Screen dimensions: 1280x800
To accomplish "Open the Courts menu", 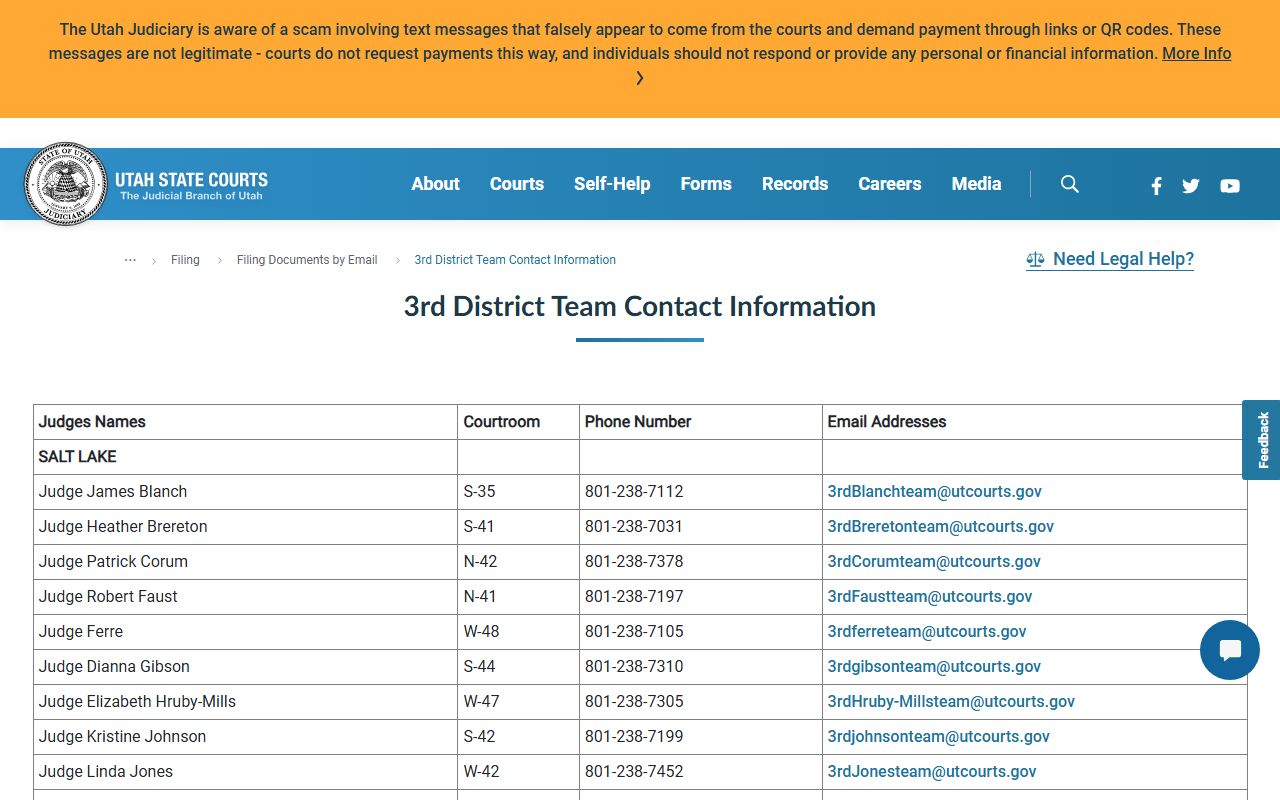I will (517, 184).
